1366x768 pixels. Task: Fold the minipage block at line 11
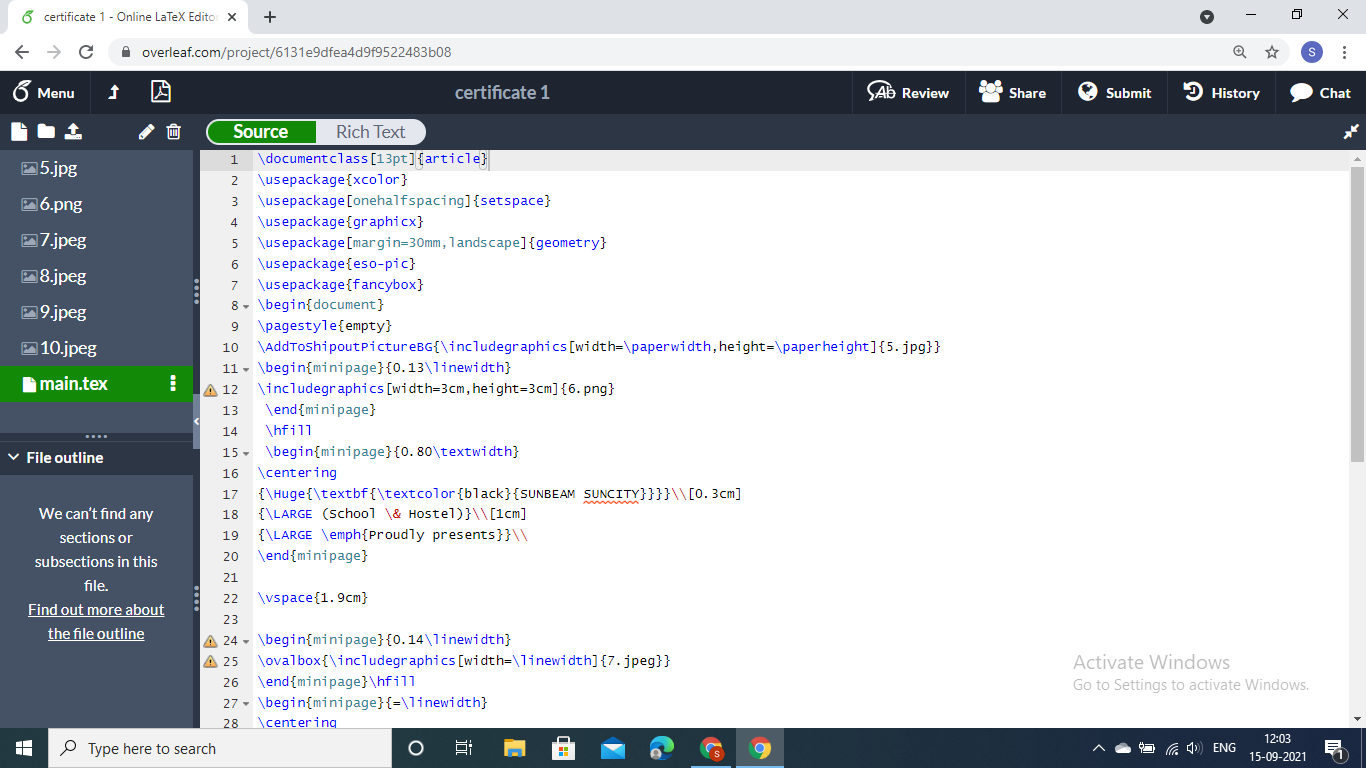[x=246, y=369]
